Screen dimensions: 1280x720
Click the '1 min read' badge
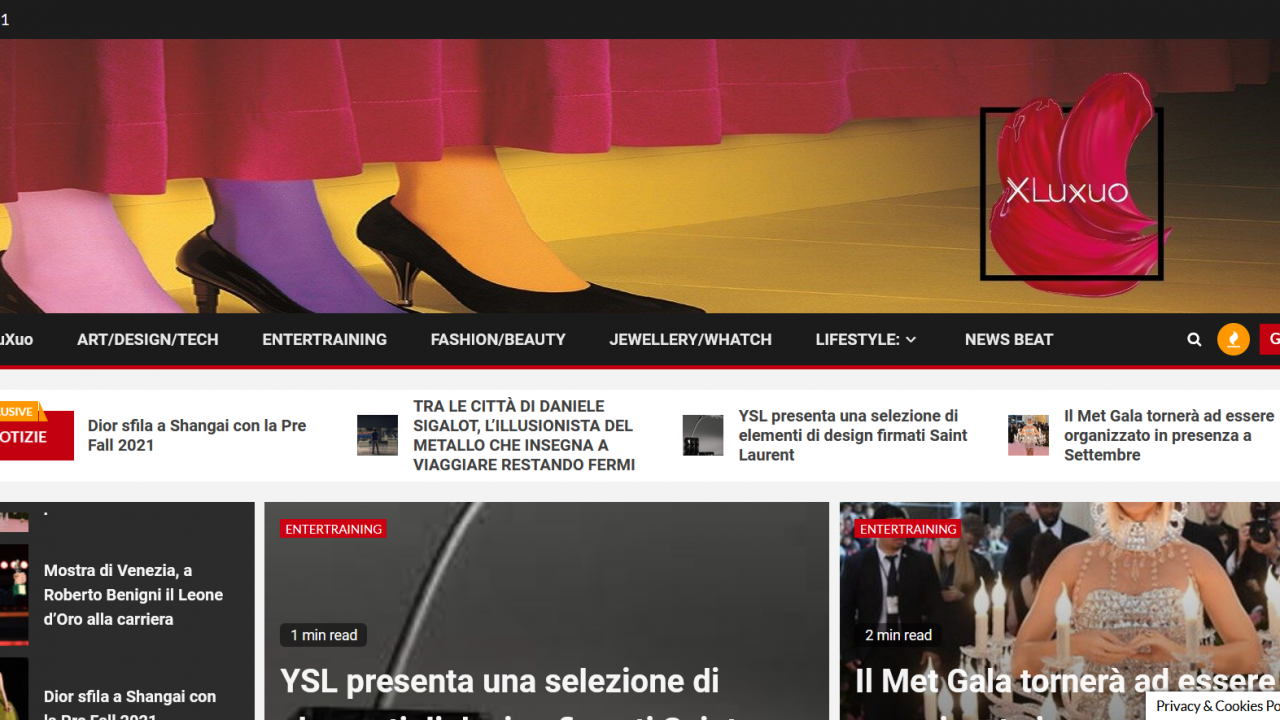[323, 635]
